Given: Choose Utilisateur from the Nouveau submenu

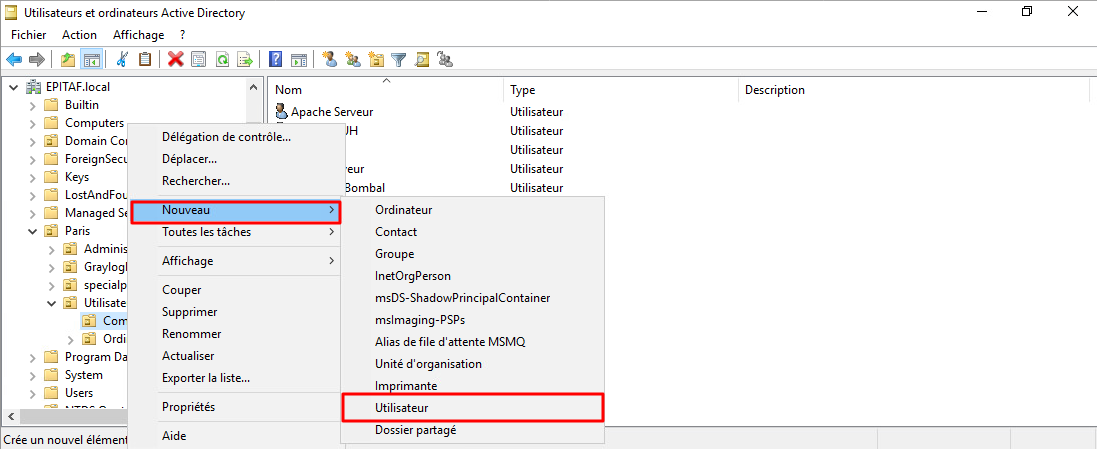Looking at the screenshot, I should click(402, 408).
